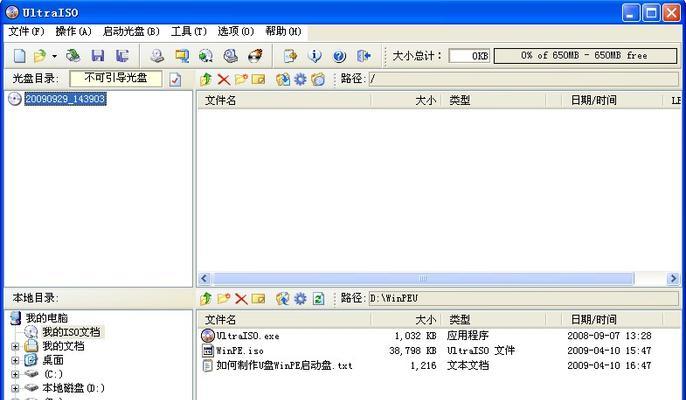Open the 文件(F) menu
This screenshot has width=686, height=400.
click(x=26, y=32)
